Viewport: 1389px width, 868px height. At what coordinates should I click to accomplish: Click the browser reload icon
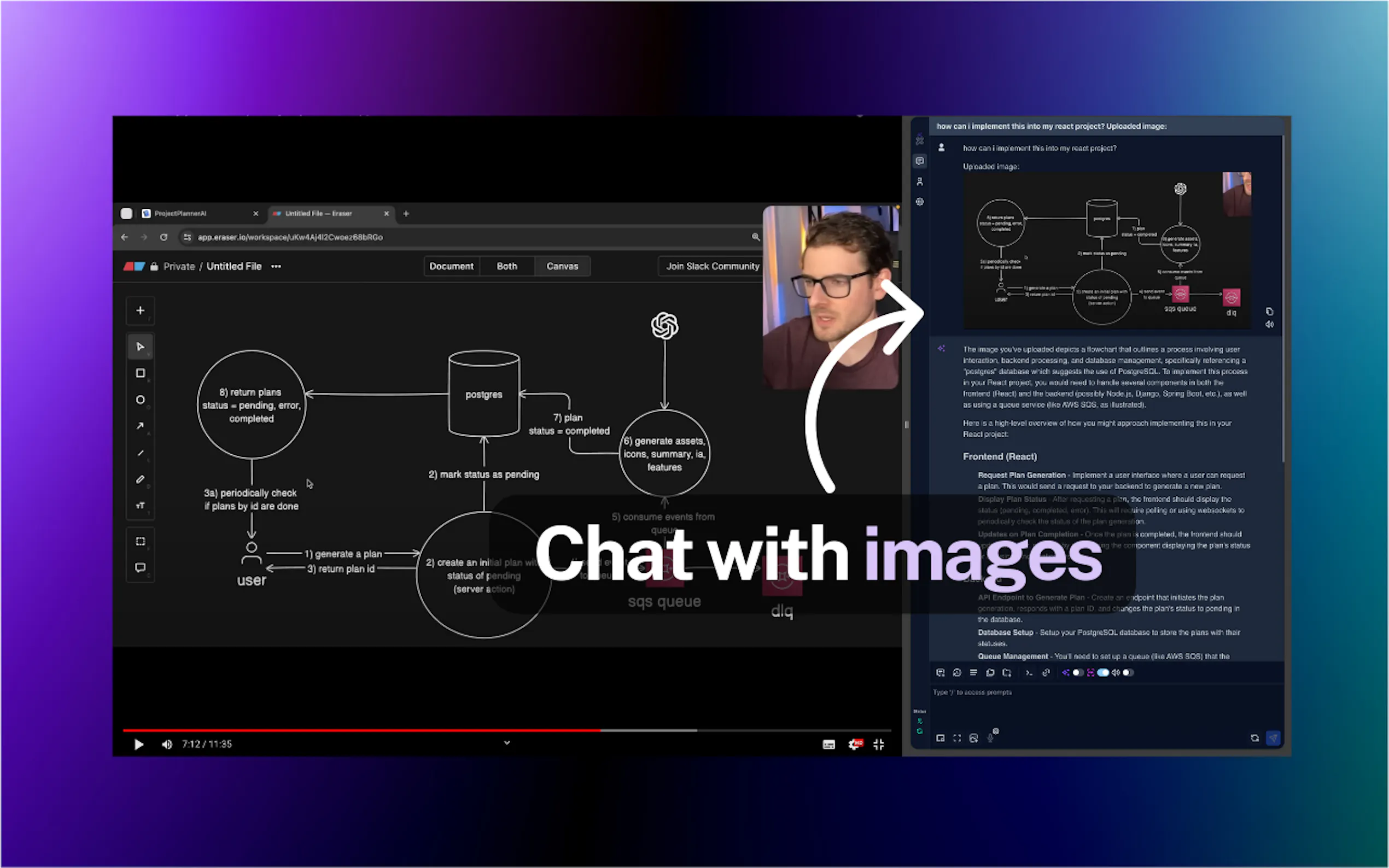164,237
